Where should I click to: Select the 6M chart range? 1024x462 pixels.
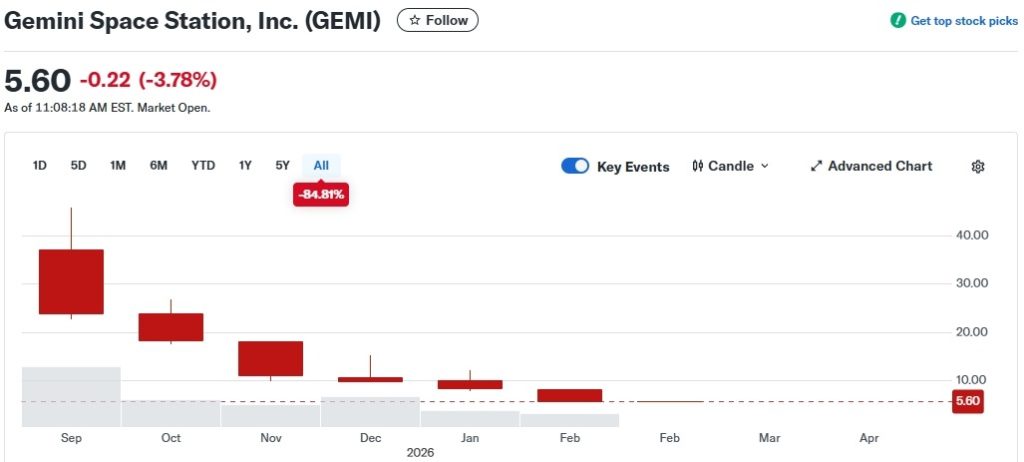[x=158, y=166]
